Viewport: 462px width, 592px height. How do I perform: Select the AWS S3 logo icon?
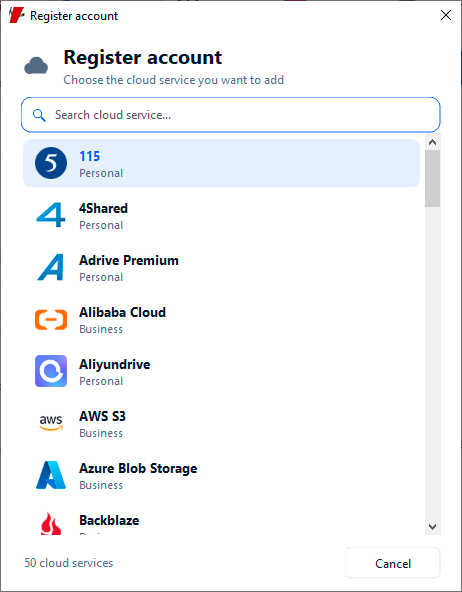point(51,423)
